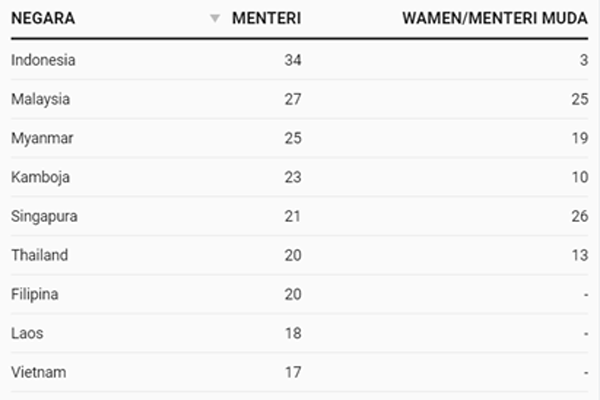
Task: Click Malaysia's minister count 27
Action: (x=292, y=99)
